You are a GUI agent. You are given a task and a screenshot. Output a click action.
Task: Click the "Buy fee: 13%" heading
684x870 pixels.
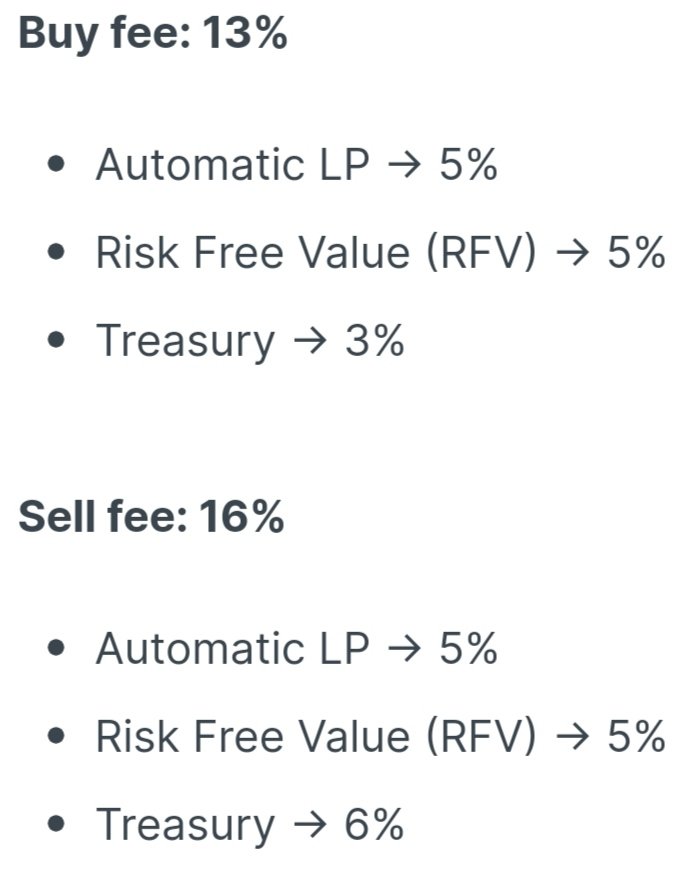[153, 34]
